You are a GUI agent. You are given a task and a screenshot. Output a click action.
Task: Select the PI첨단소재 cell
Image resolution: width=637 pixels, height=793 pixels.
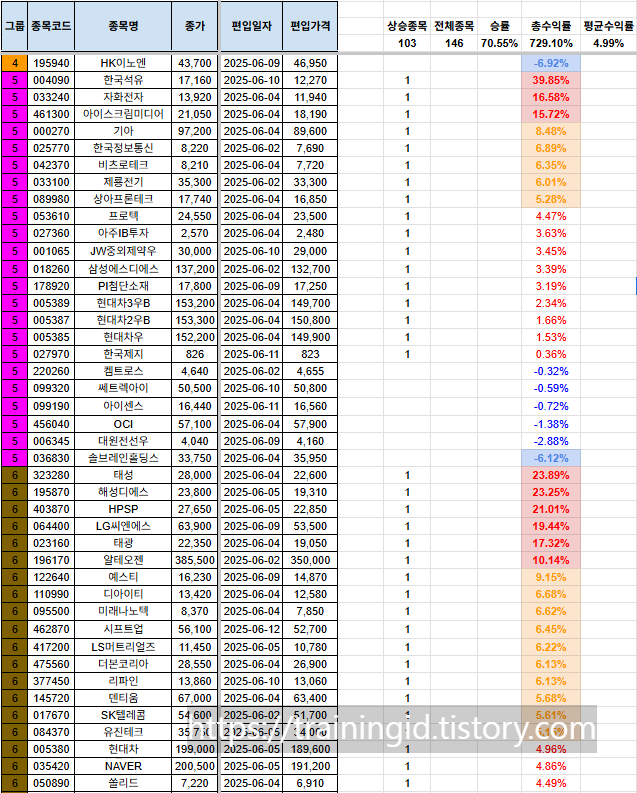[123, 286]
